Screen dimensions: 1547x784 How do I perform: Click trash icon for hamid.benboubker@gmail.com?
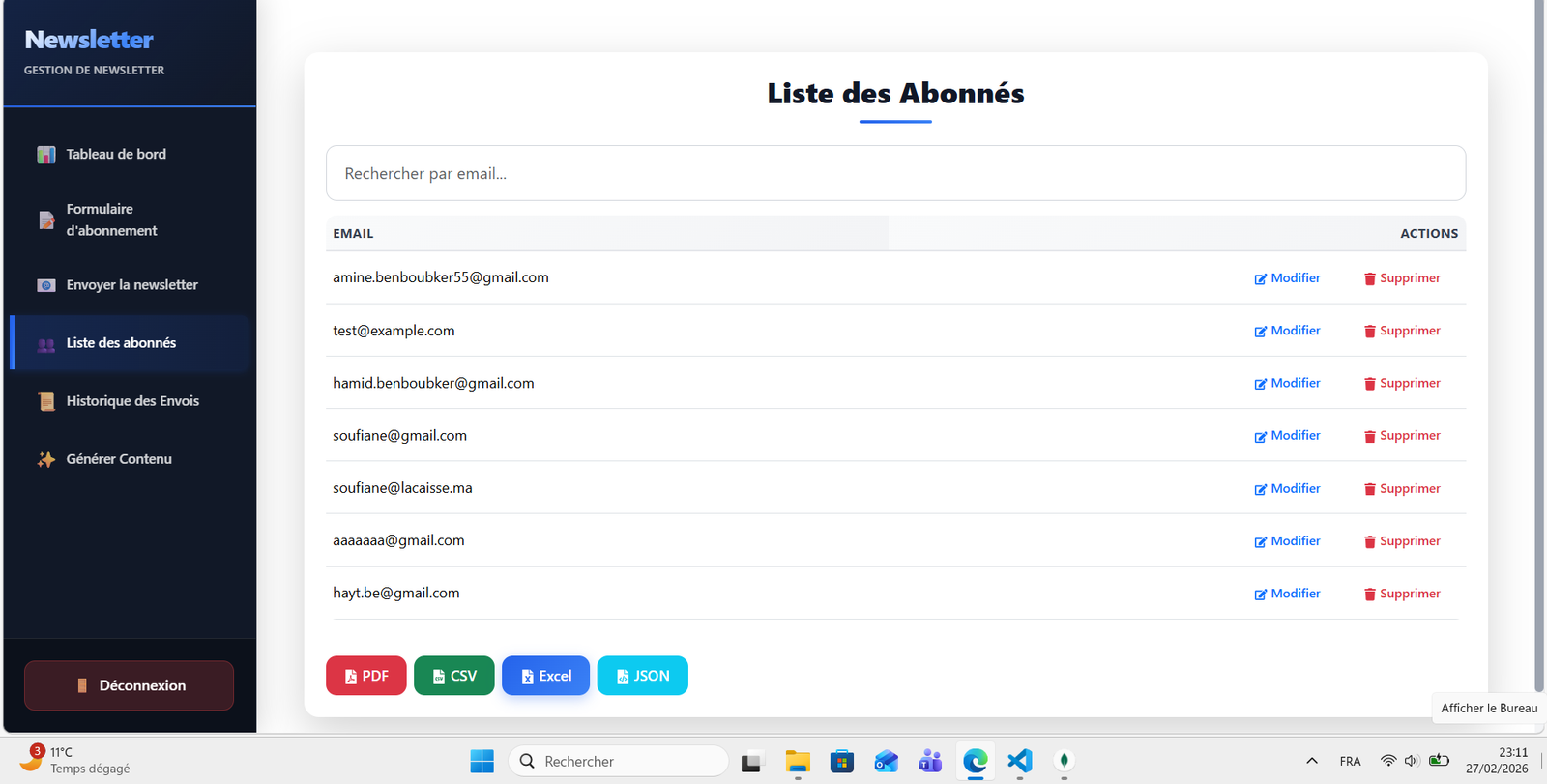click(x=1369, y=384)
